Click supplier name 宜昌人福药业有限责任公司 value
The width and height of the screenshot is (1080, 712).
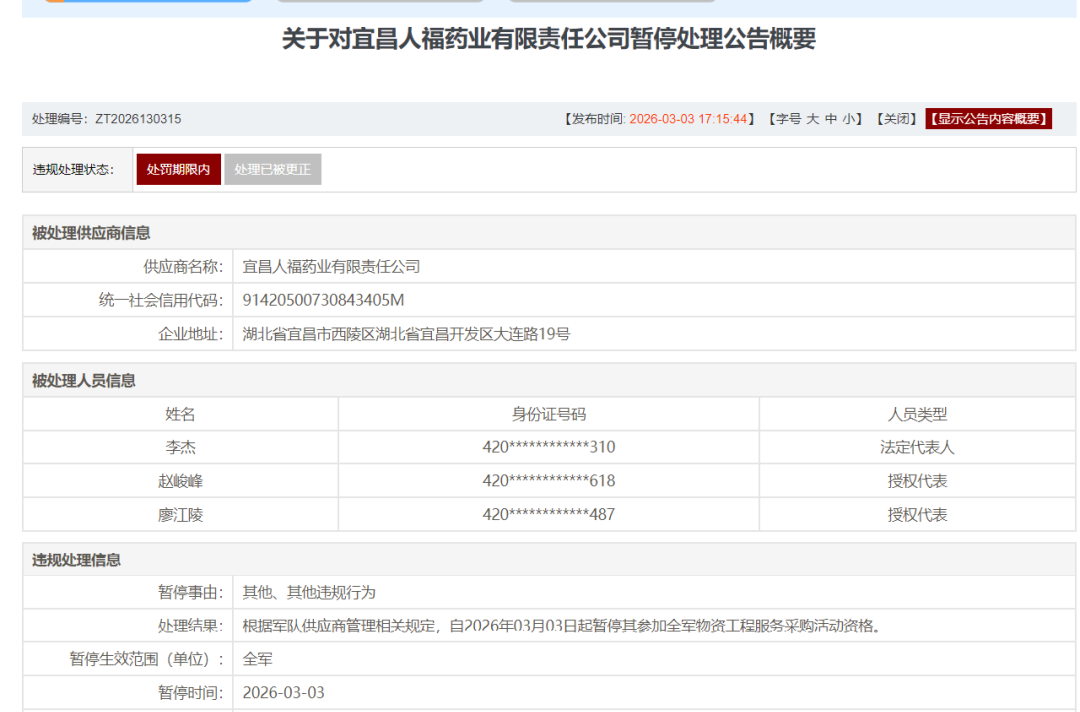[331, 266]
